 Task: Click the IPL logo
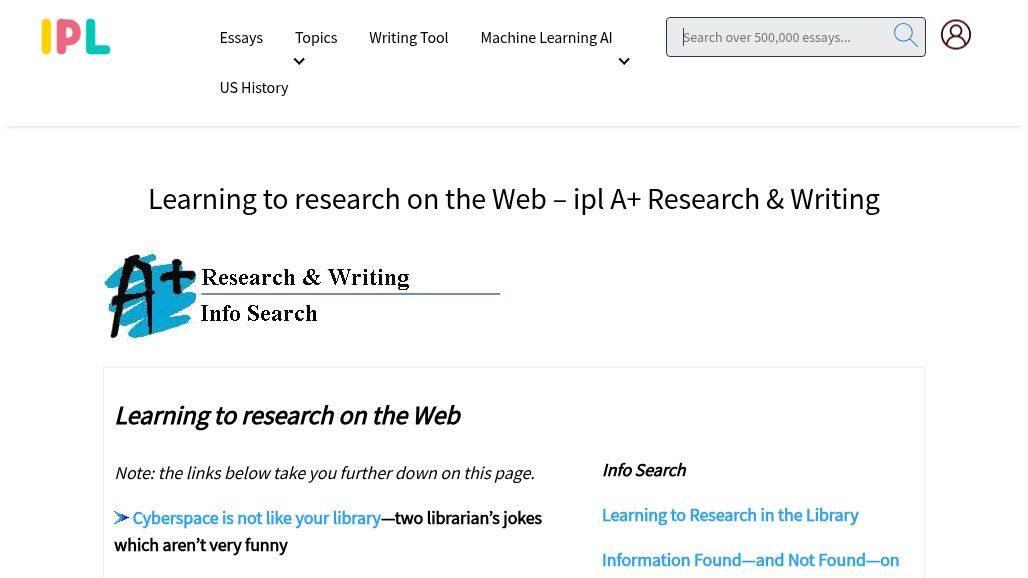click(75, 36)
